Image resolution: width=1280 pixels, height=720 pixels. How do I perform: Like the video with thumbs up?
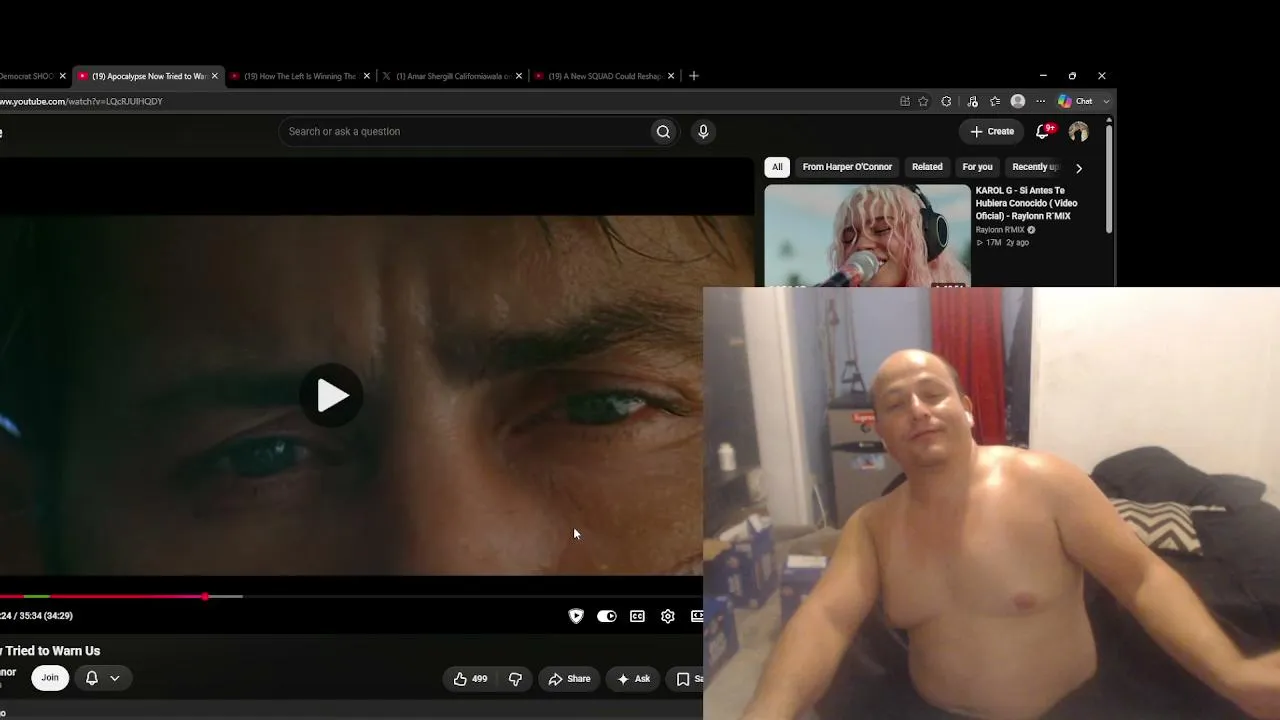470,679
